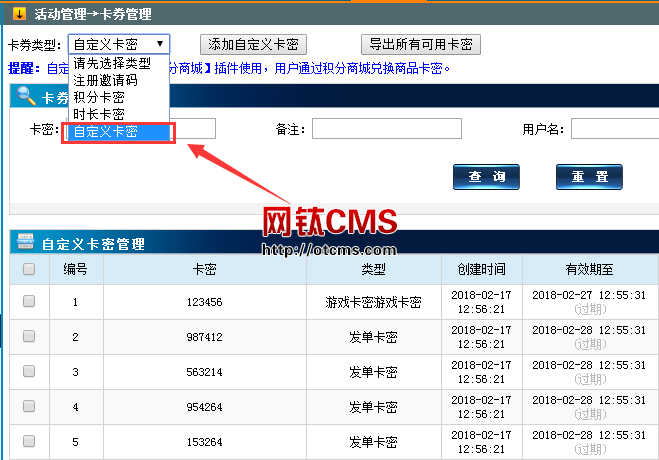Click the 活动管理→卡券管理 breadcrumb title
This screenshot has width=659, height=460.
93,14
